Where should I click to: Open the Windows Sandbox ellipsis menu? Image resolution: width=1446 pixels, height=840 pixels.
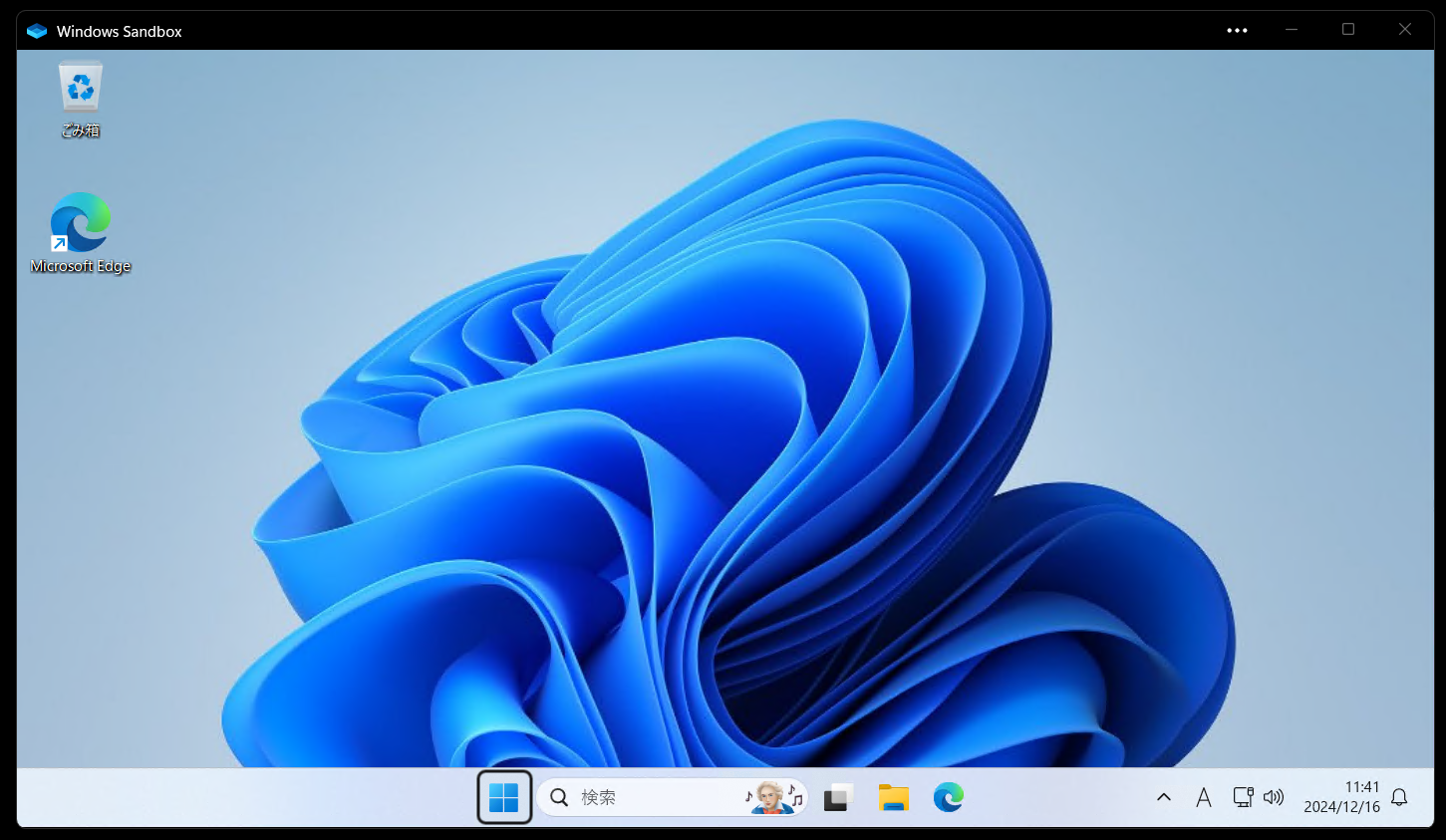[x=1237, y=31]
